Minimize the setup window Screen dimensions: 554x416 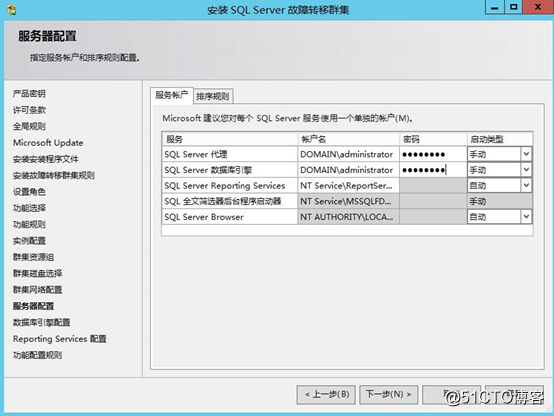(x=495, y=7)
